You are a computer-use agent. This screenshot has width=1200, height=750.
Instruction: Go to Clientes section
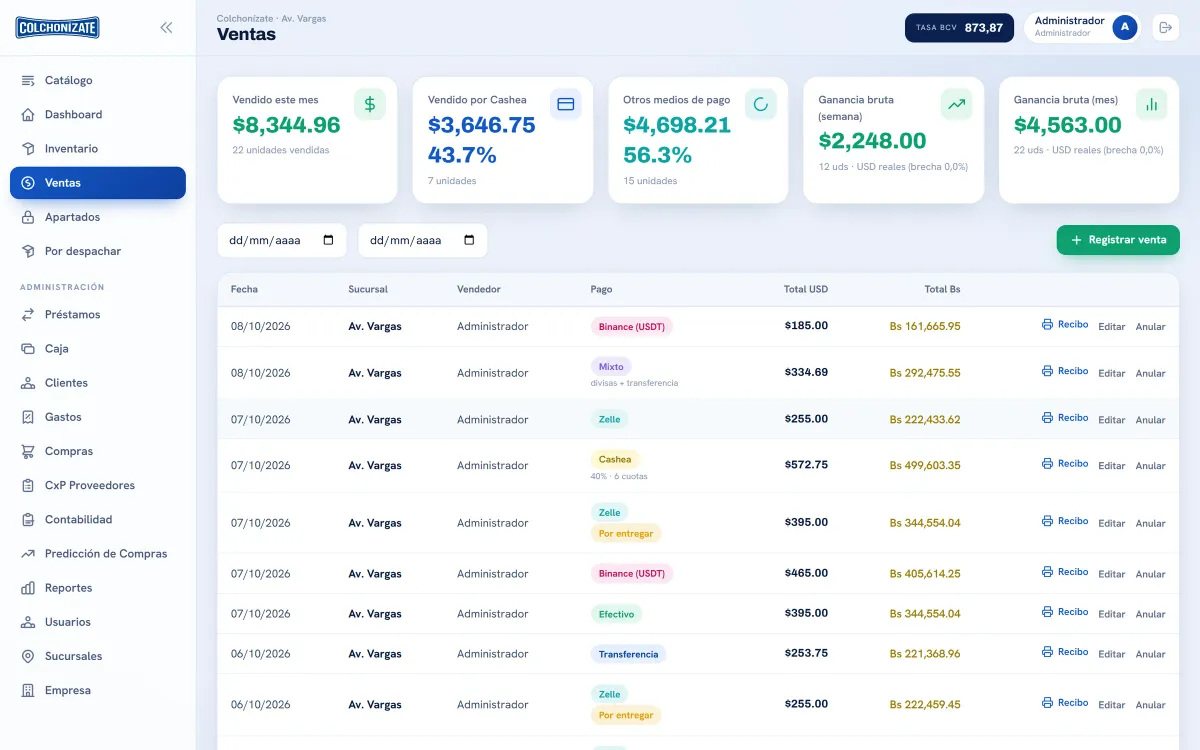tap(98, 383)
